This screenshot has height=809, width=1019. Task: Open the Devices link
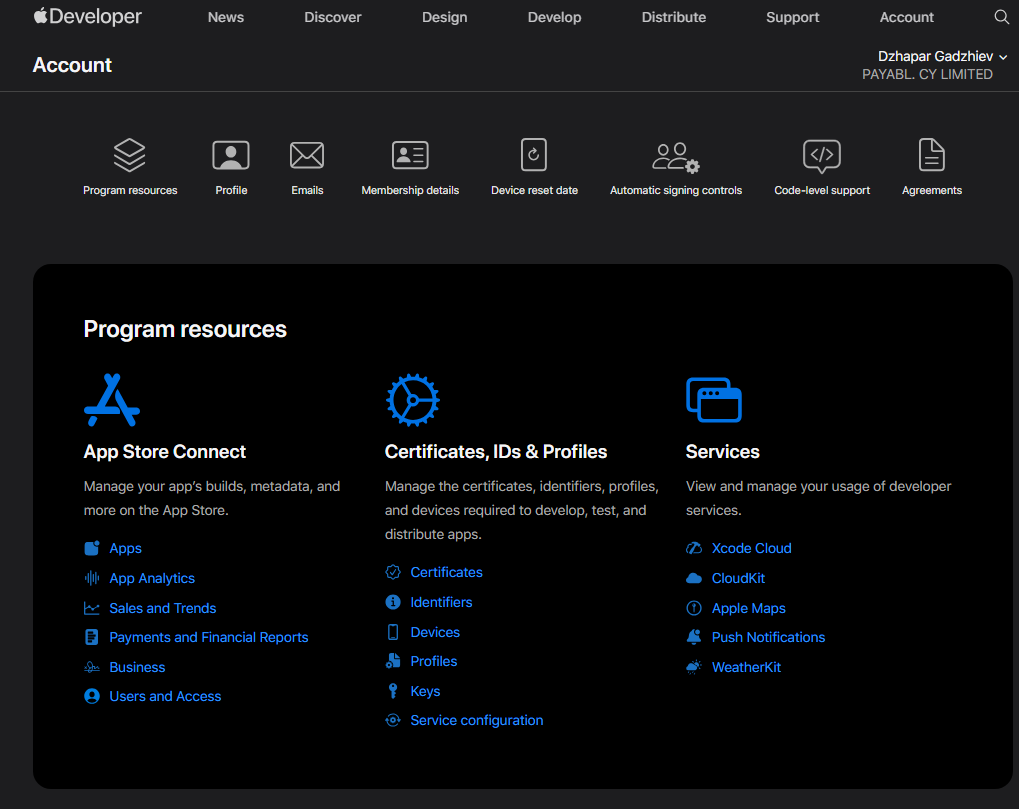click(435, 632)
